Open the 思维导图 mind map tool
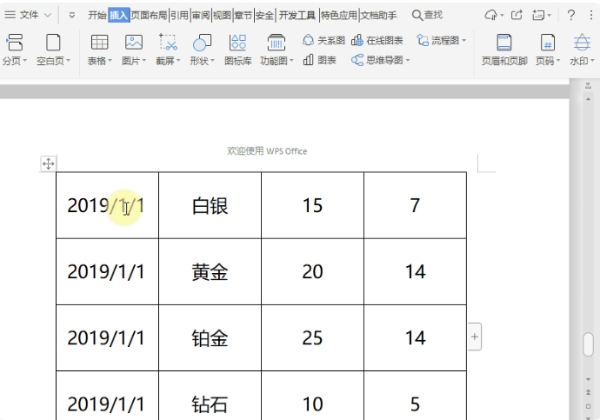This screenshot has height=420, width=600. [380, 60]
